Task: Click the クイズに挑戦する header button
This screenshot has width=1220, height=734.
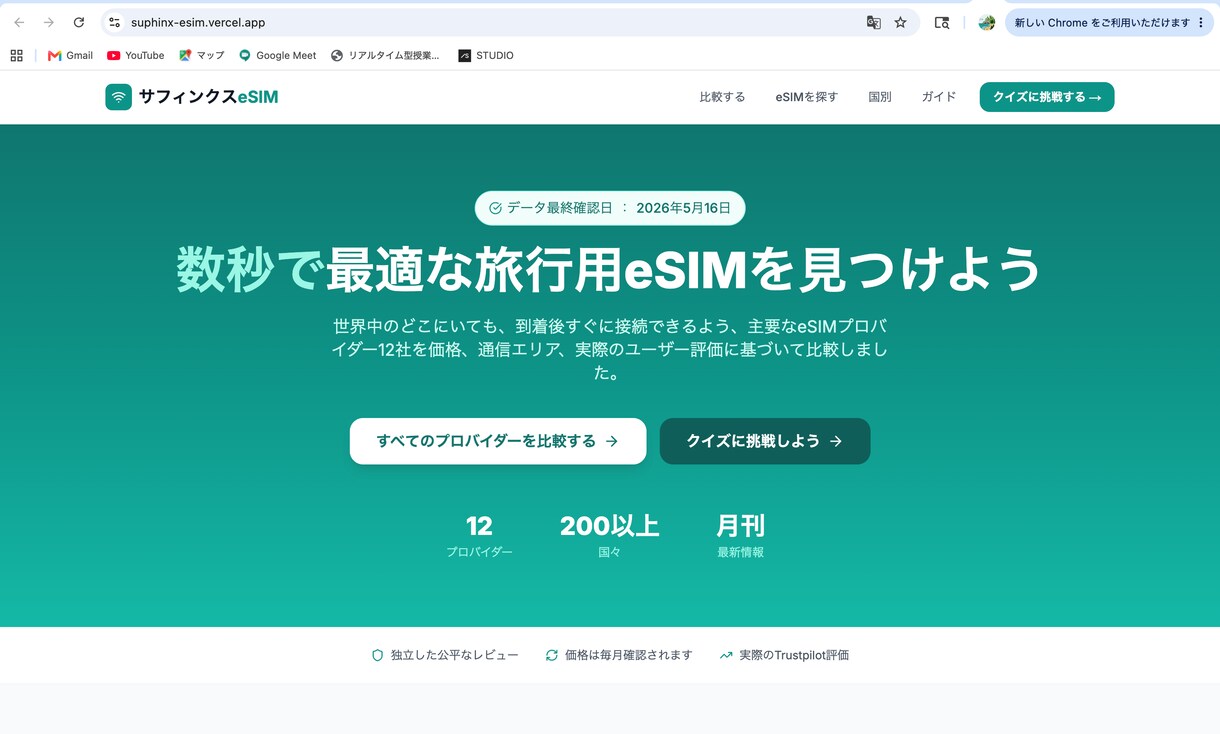Action: (x=1047, y=97)
